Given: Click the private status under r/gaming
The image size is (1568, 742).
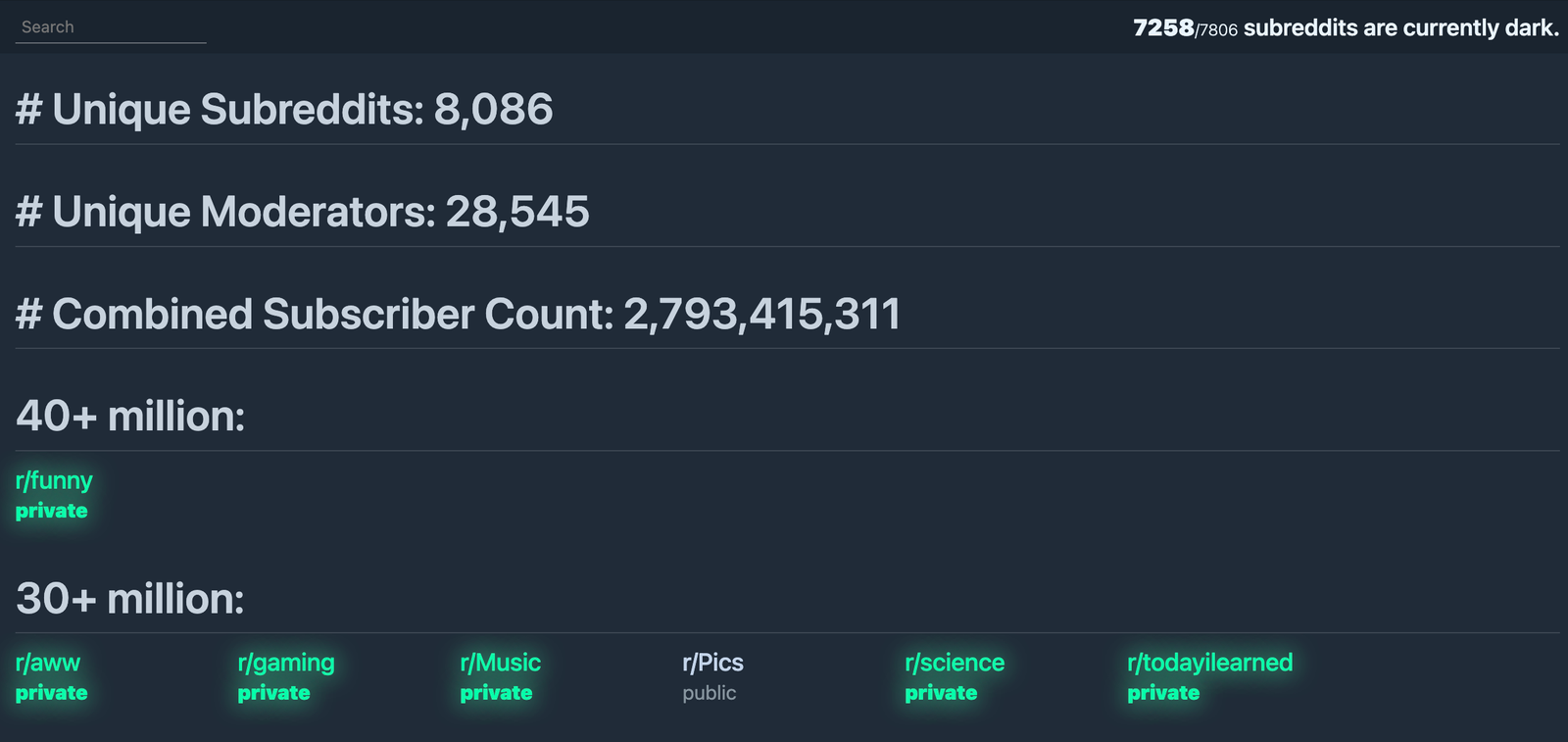Looking at the screenshot, I should coord(274,693).
